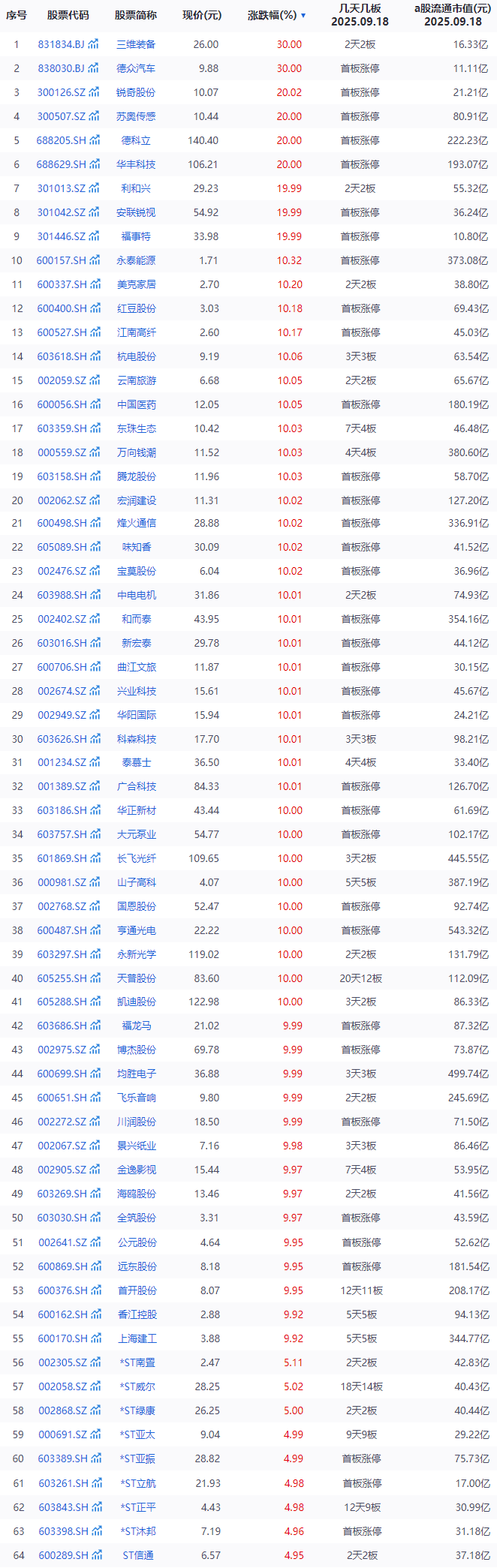Open stock name link *ST威尔

coord(138,1386)
